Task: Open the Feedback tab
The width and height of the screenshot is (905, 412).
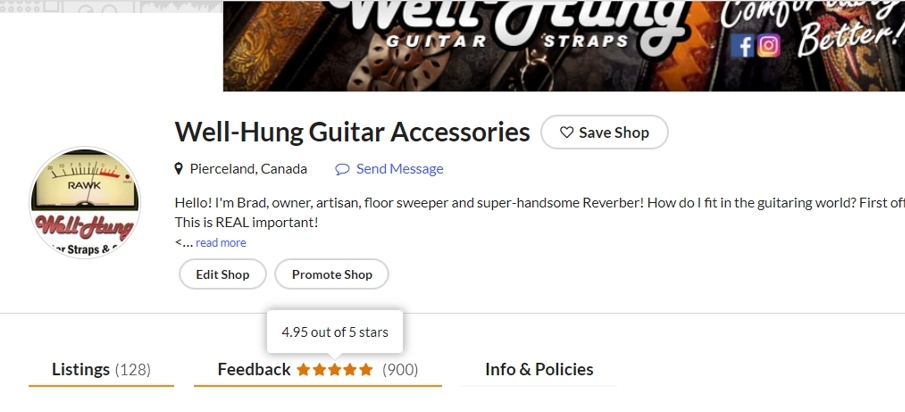Action: [254, 370]
